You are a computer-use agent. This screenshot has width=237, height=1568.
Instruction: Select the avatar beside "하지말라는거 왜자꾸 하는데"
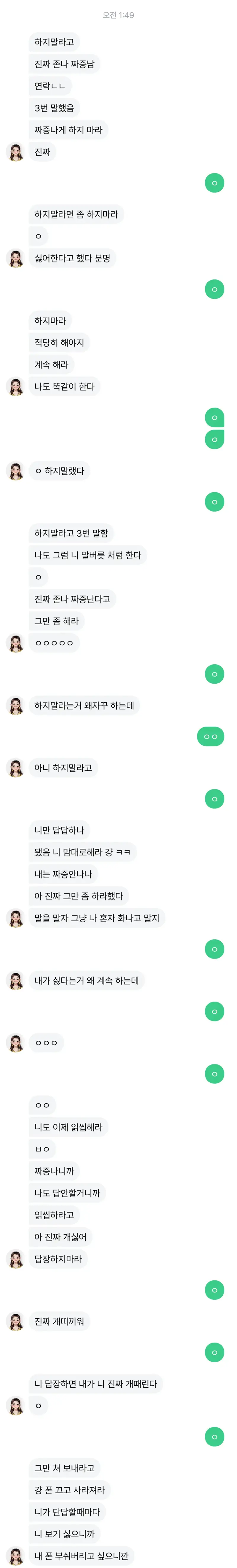(15, 706)
